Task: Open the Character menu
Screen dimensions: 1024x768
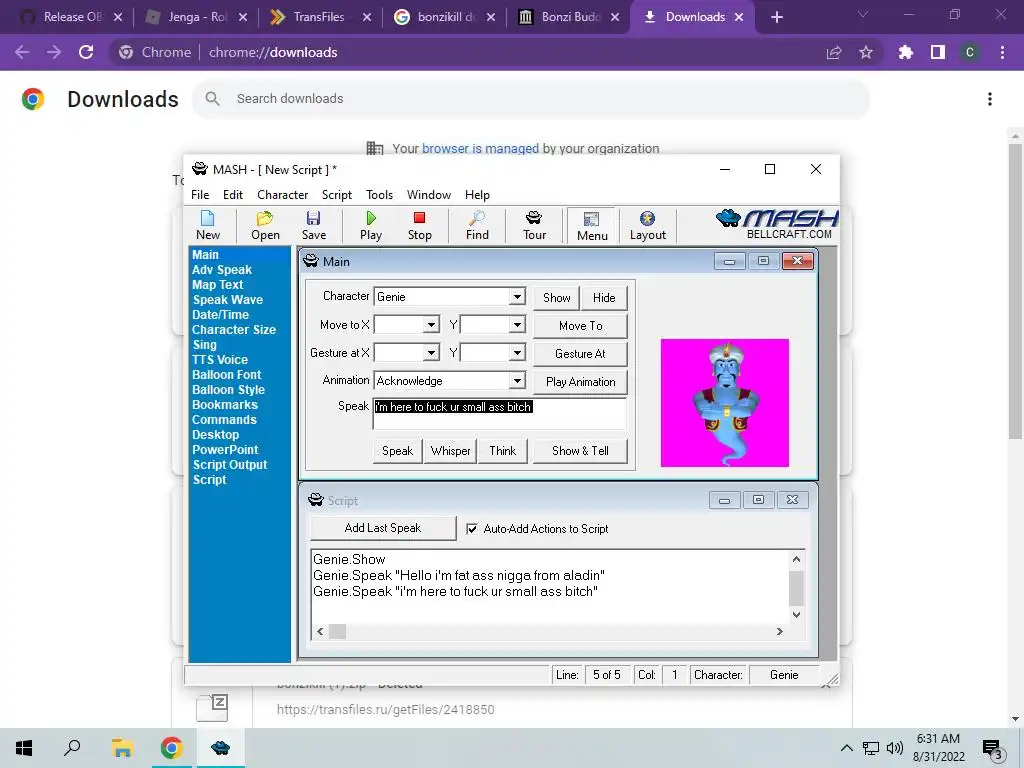Action: [282, 195]
